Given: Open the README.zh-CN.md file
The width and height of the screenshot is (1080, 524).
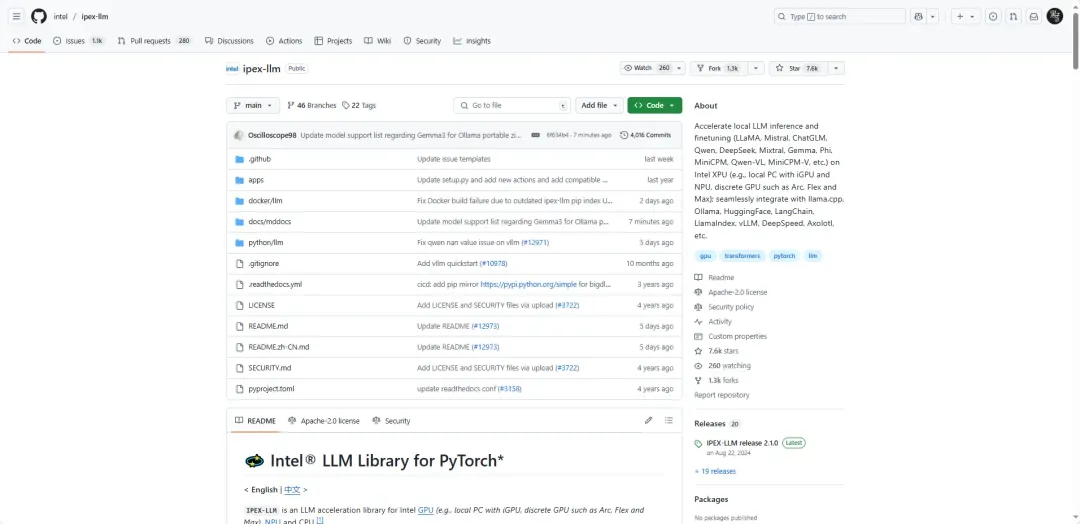Looking at the screenshot, I should [x=279, y=347].
